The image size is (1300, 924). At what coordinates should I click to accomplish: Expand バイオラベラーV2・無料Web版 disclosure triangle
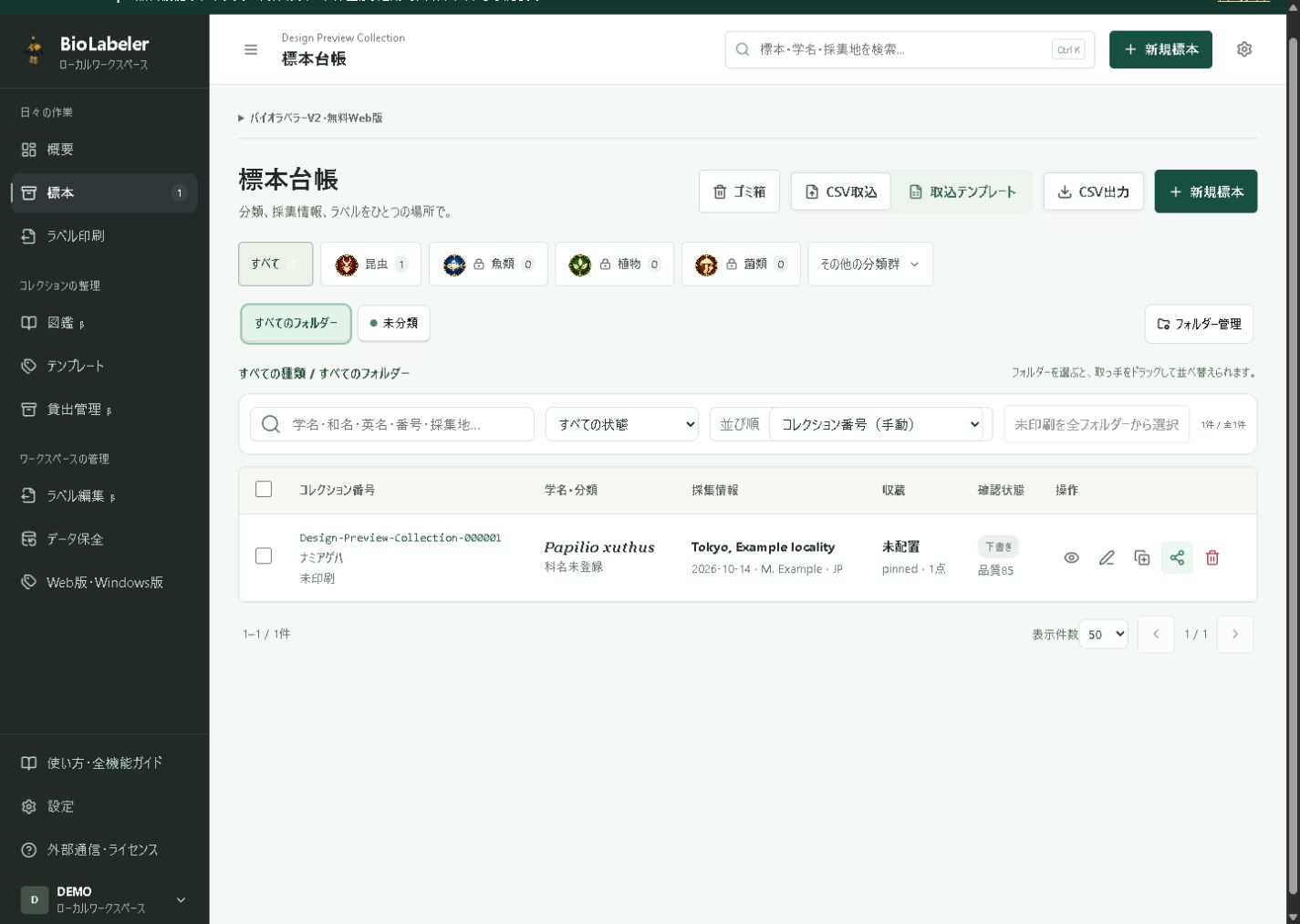coord(241,118)
